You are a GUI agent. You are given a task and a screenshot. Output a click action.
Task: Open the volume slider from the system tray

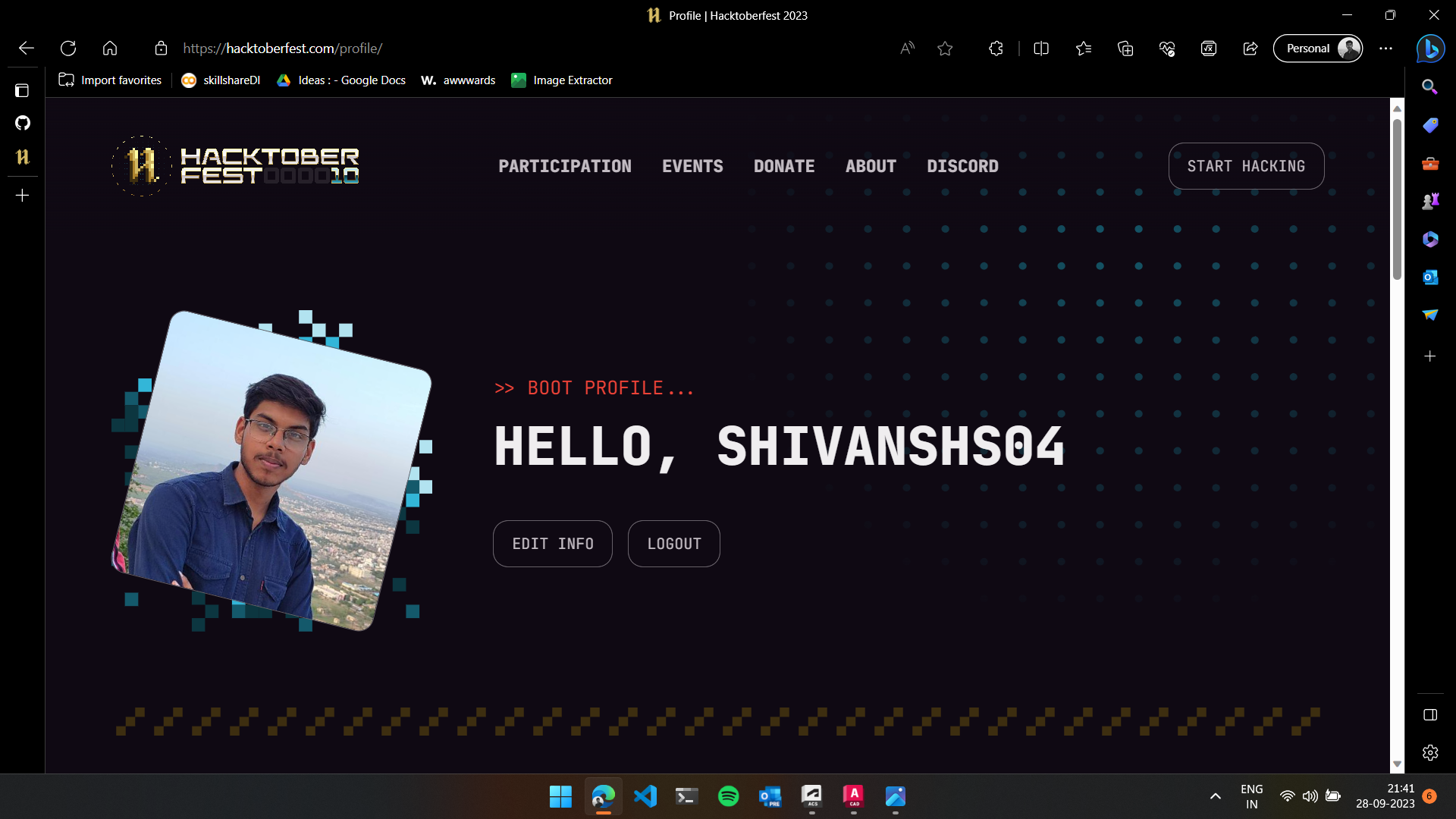point(1310,796)
